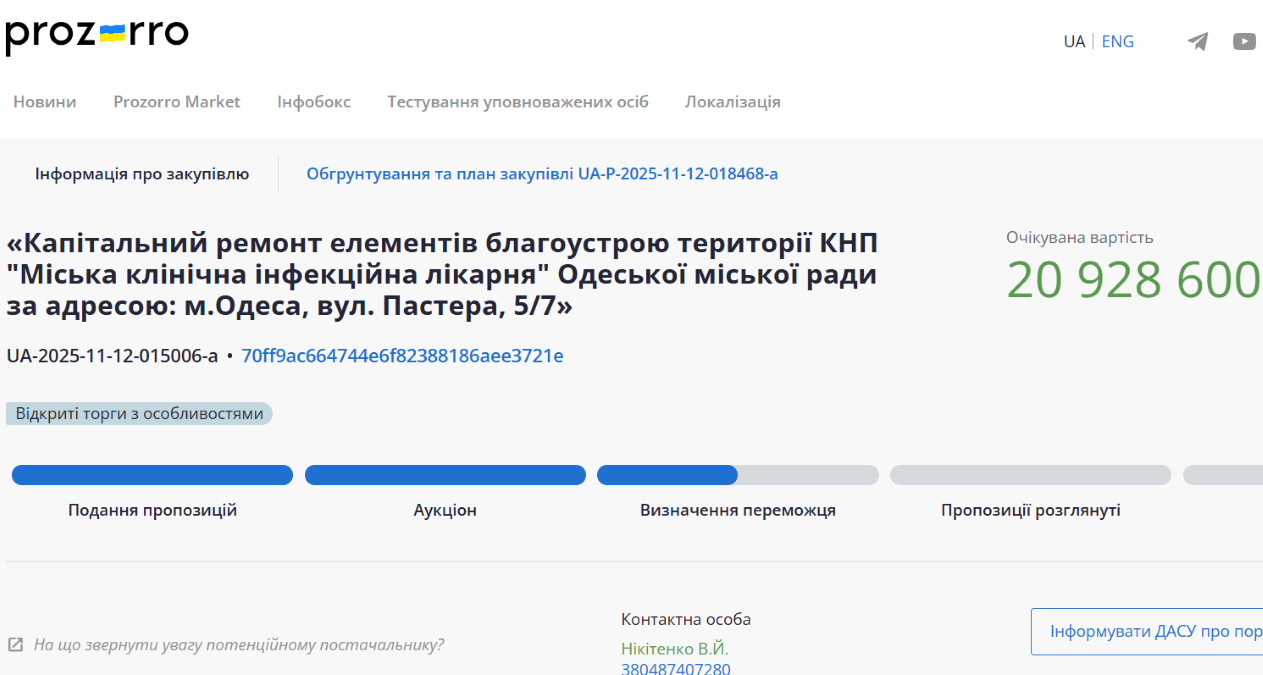Viewport: 1263px width, 675px height.
Task: Select the Аукціон stage bar
Action: [x=445, y=475]
